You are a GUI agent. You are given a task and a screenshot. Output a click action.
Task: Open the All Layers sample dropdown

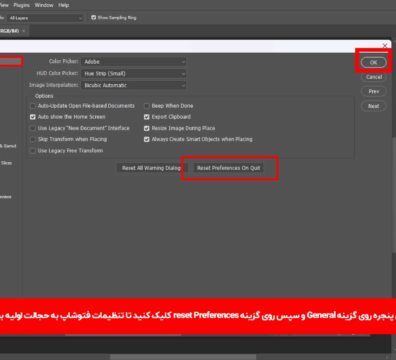click(45, 18)
